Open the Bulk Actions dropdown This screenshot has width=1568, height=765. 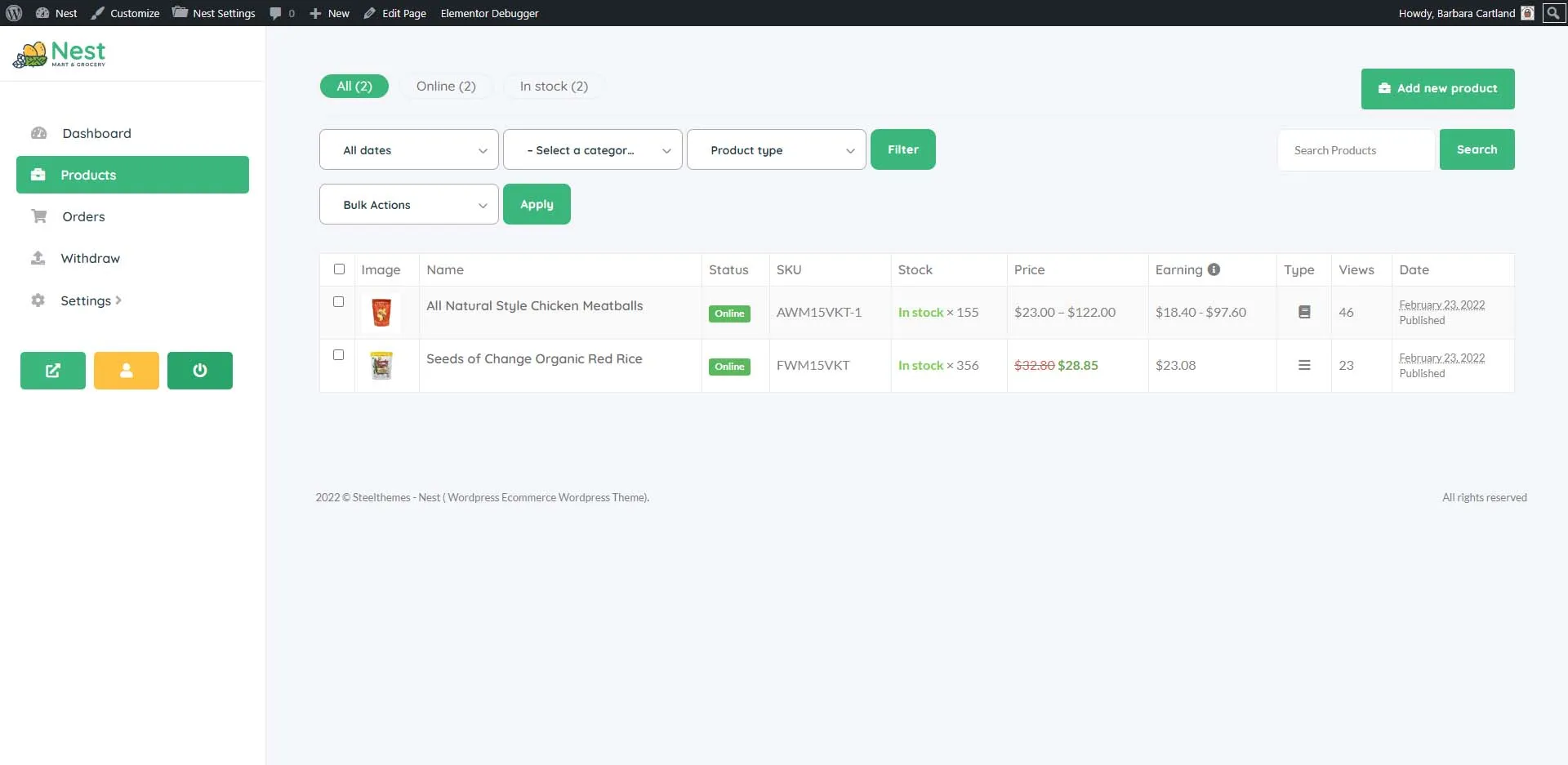409,204
